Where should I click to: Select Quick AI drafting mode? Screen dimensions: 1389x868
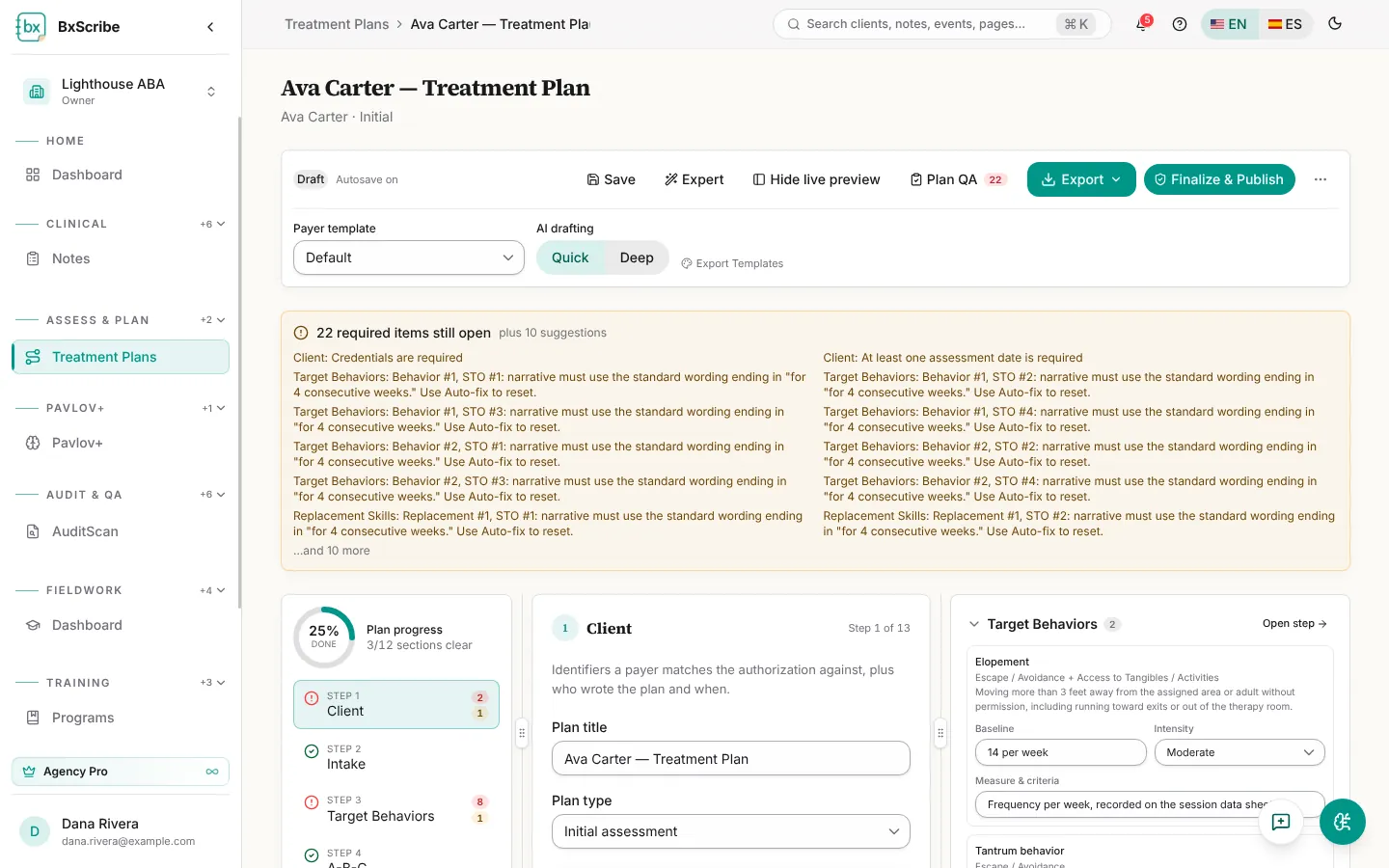click(x=570, y=258)
